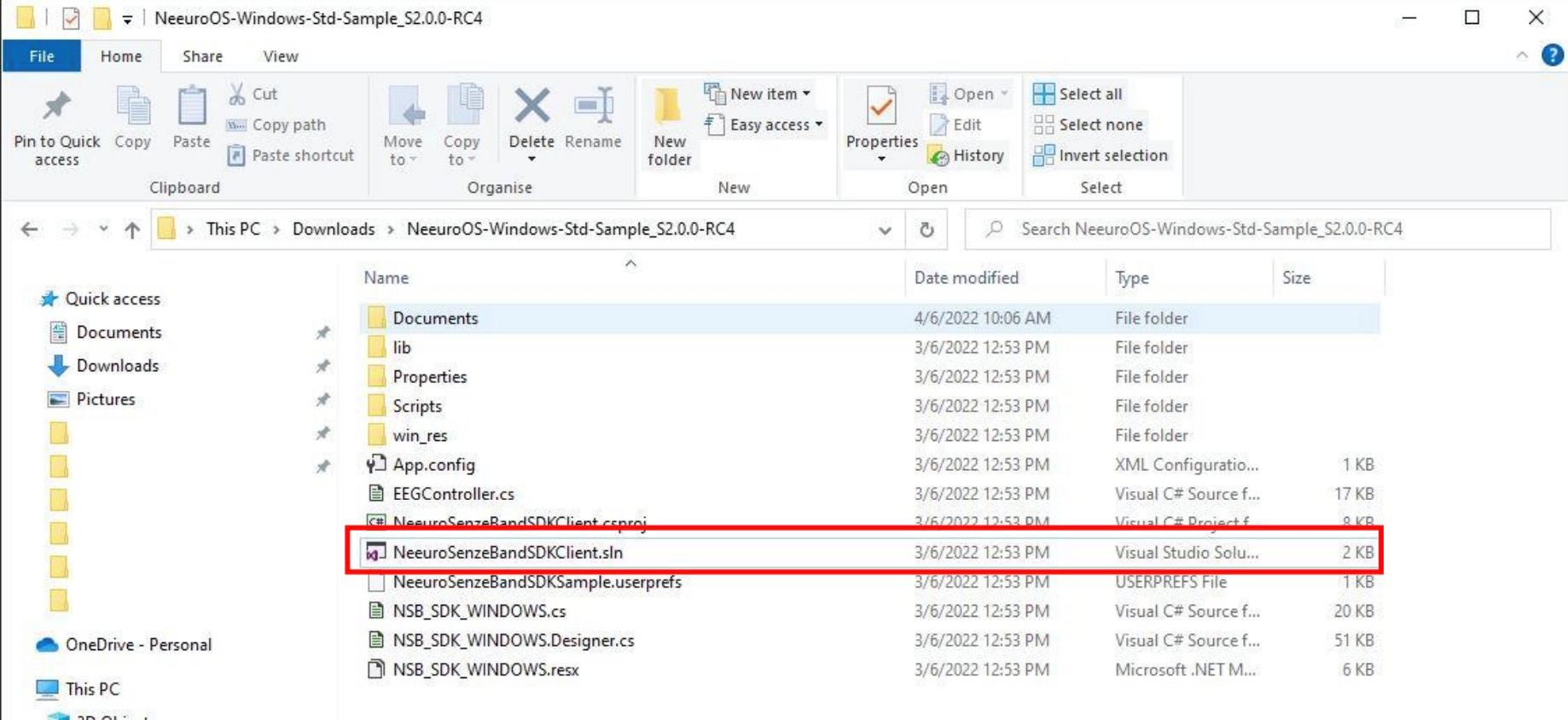Screen dimensions: 1568x720
Task: Click the title bar properties checkmark icon
Action: pyautogui.click(x=71, y=18)
